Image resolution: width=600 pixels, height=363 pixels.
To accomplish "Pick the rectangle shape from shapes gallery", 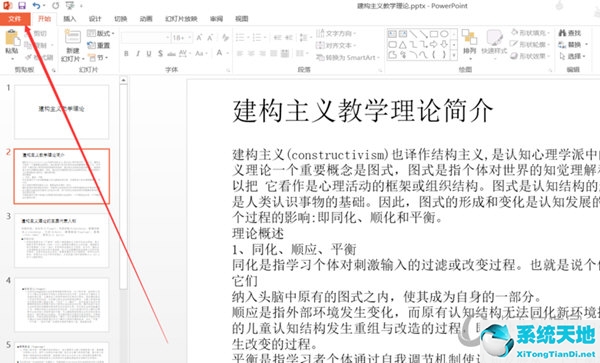I will point(434,34).
